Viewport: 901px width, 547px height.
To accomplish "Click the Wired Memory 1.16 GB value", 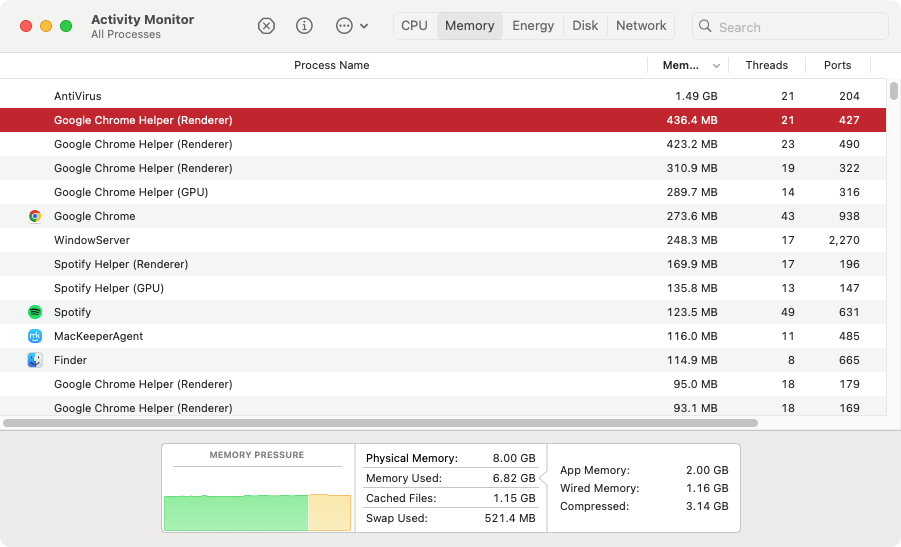I will tap(707, 488).
